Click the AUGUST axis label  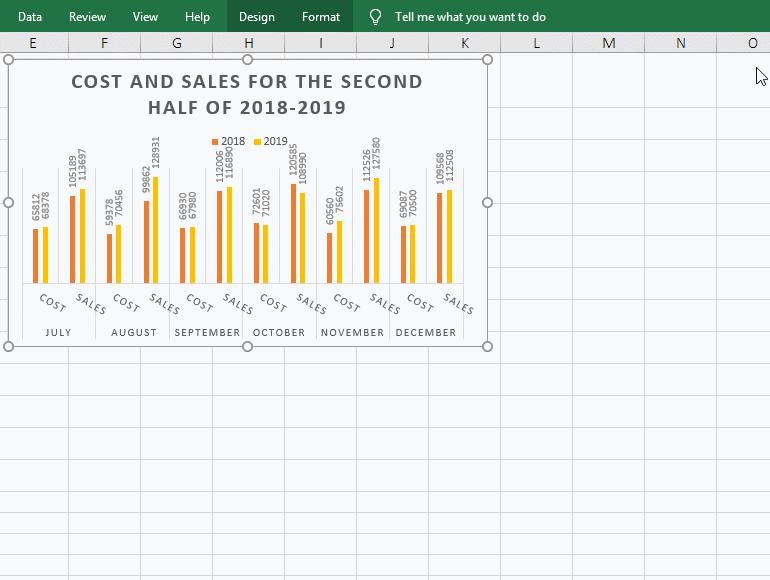pyautogui.click(x=134, y=332)
